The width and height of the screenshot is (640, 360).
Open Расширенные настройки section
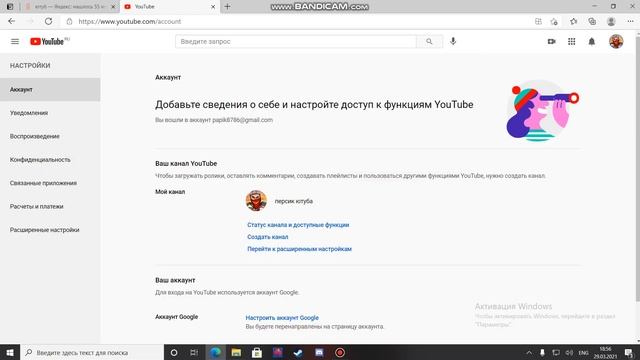[x=44, y=230]
